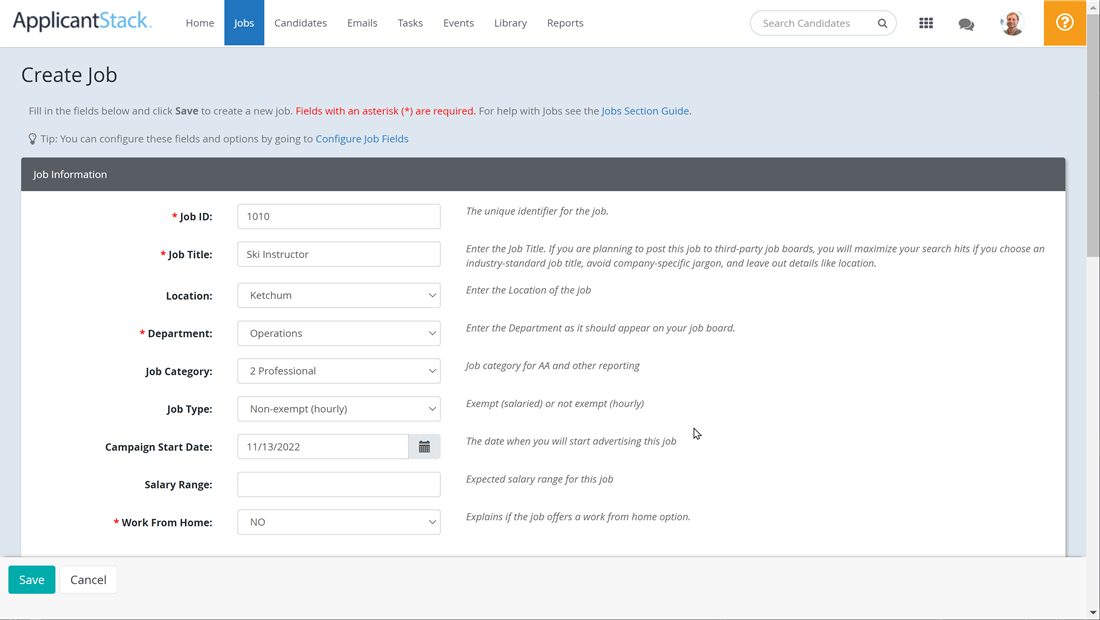Click the Save button
The width and height of the screenshot is (1100, 620).
[31, 579]
